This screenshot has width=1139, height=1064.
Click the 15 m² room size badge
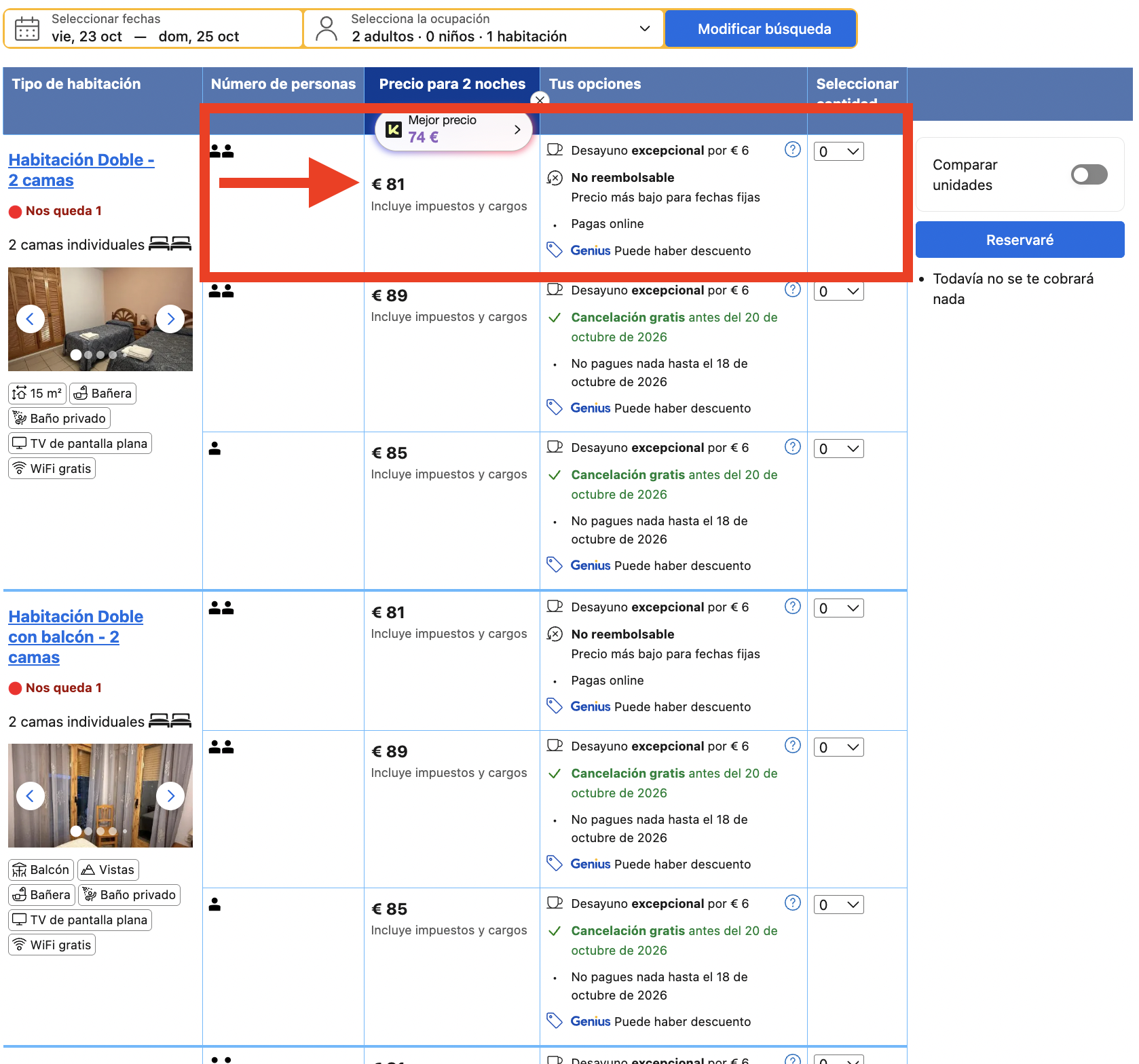(x=37, y=393)
